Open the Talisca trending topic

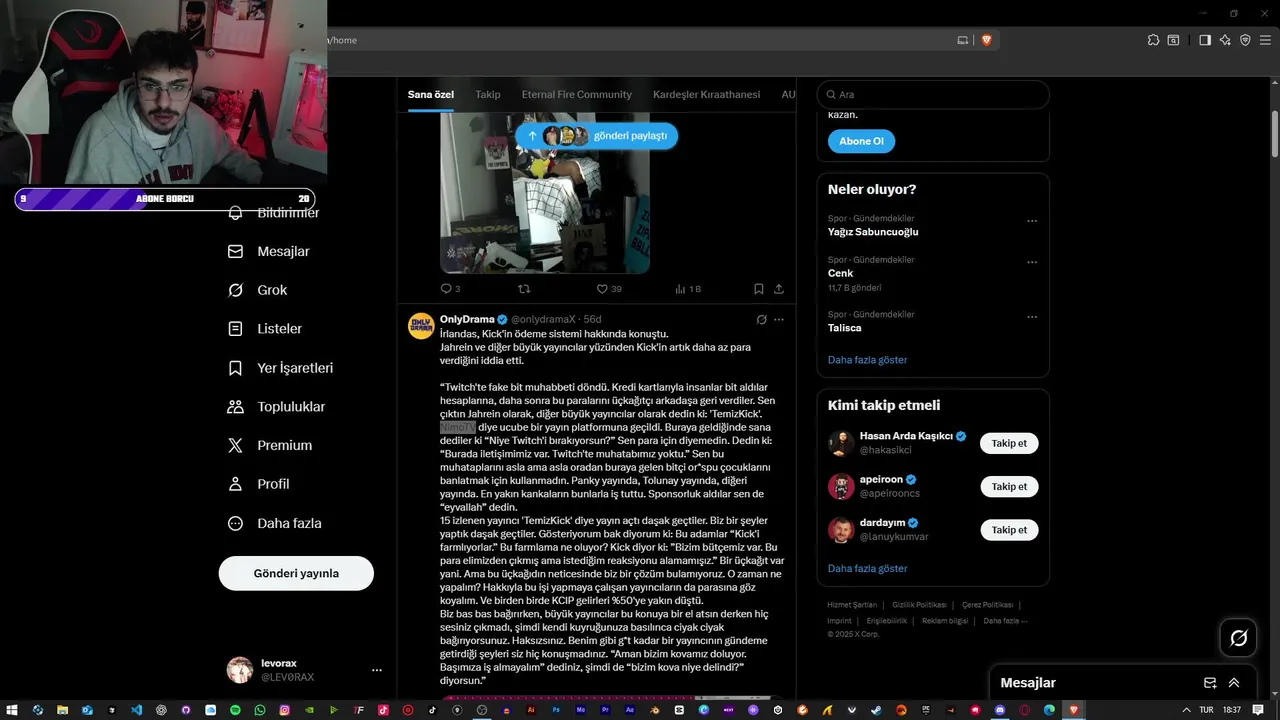pyautogui.click(x=844, y=328)
